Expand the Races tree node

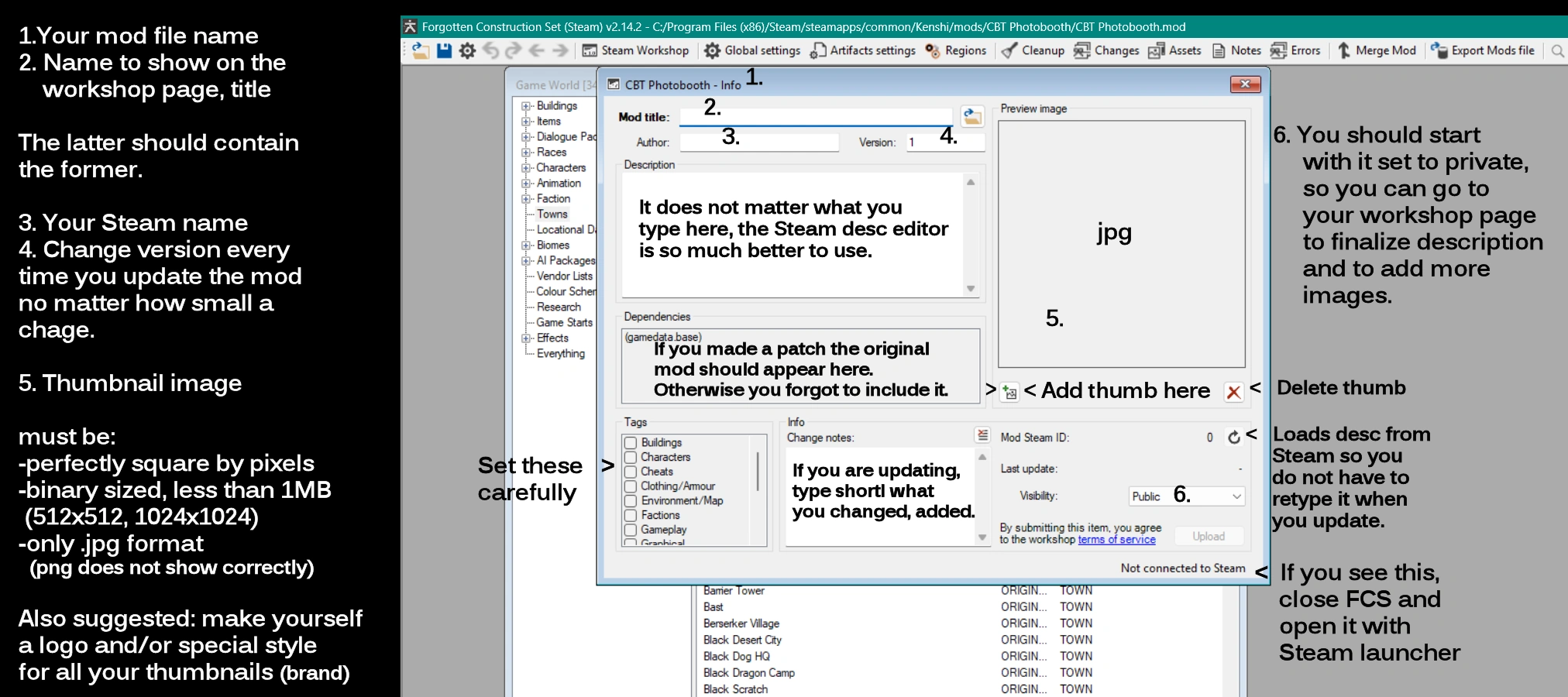tap(526, 153)
